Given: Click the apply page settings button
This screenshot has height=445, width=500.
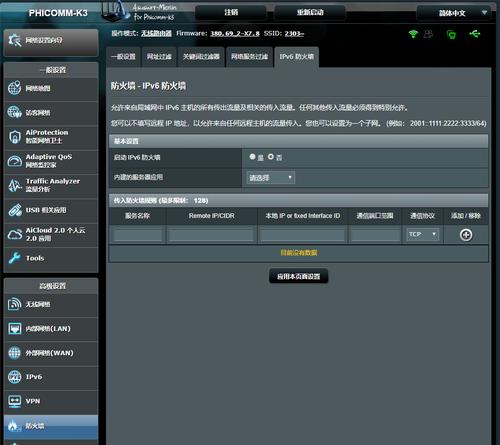Looking at the screenshot, I should (298, 276).
